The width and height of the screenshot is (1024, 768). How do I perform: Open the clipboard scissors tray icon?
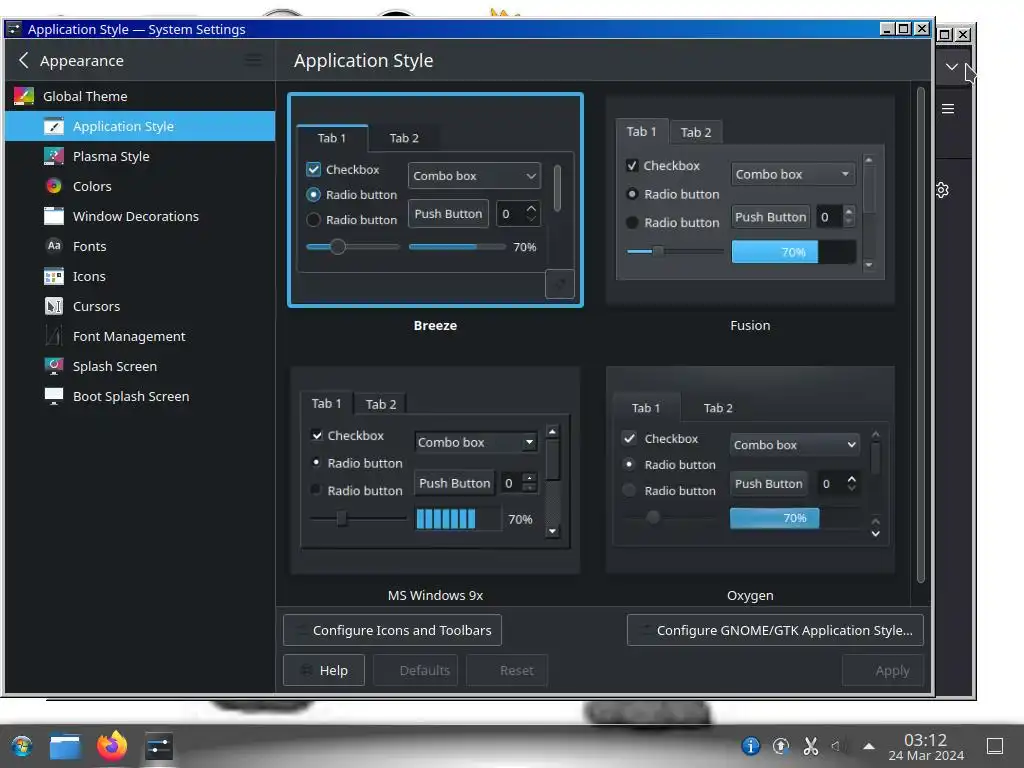point(810,746)
